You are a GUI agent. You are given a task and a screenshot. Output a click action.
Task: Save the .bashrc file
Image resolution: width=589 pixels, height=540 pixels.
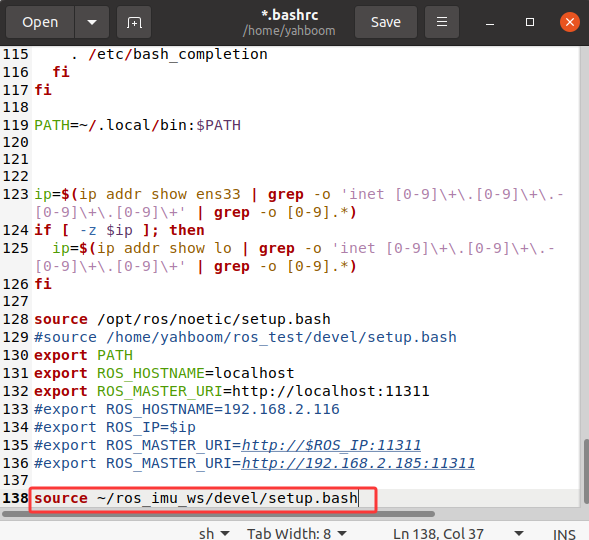click(386, 22)
